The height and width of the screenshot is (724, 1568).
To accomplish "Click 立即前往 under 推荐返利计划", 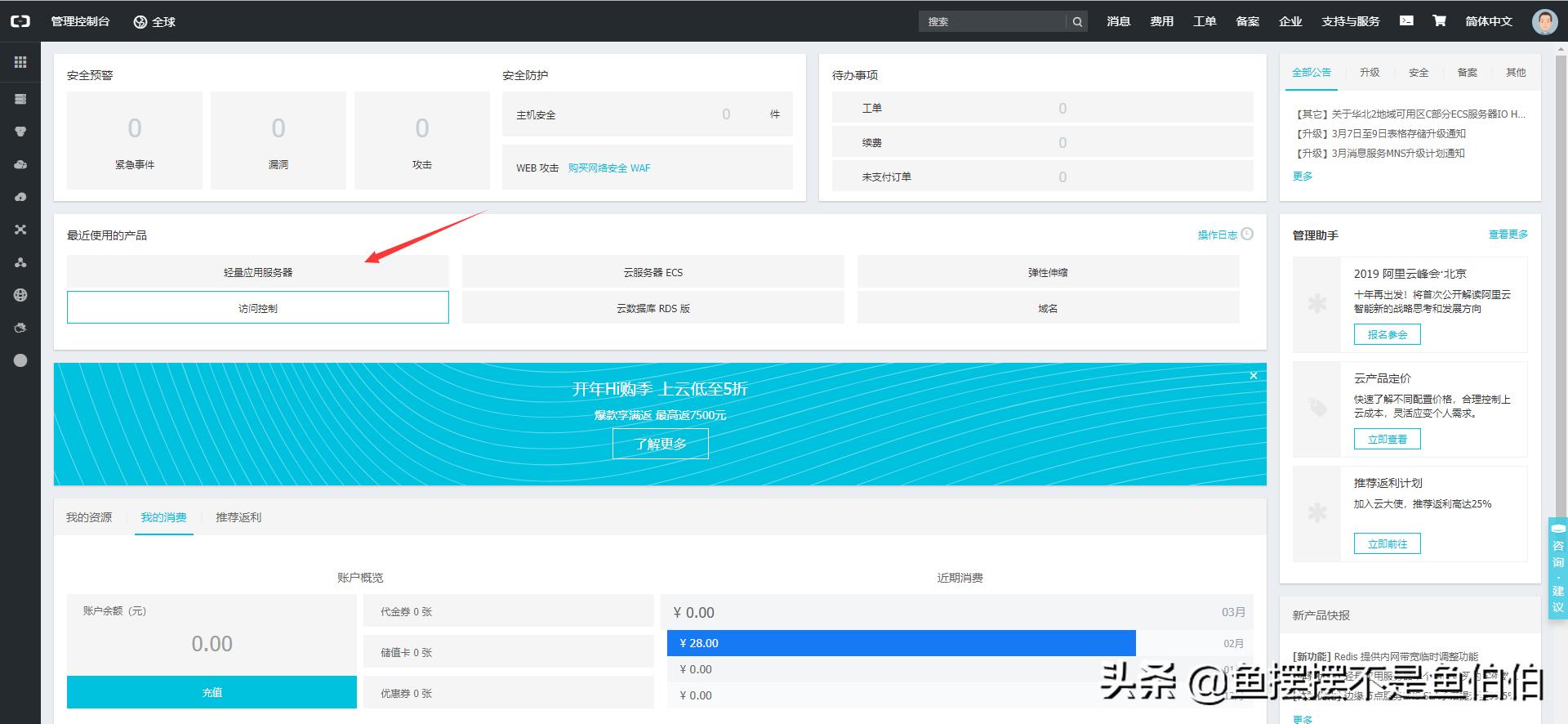I will (1388, 543).
